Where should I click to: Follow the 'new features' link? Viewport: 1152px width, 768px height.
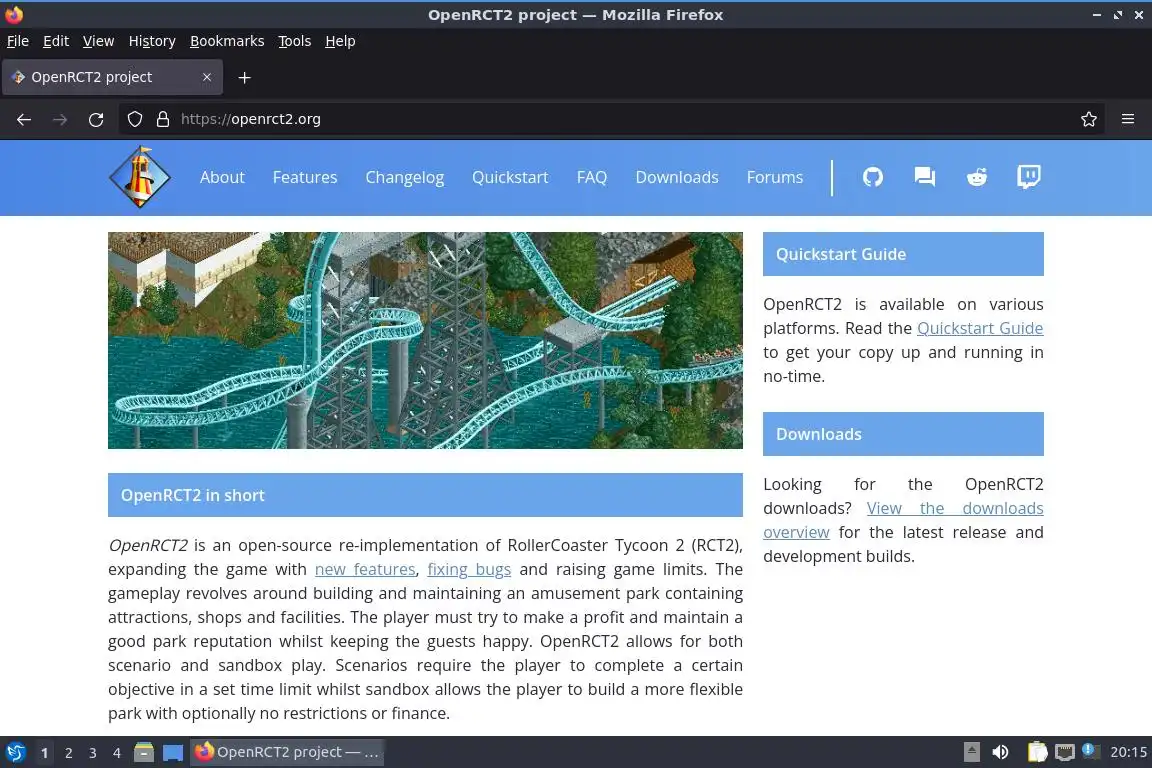[x=365, y=570]
